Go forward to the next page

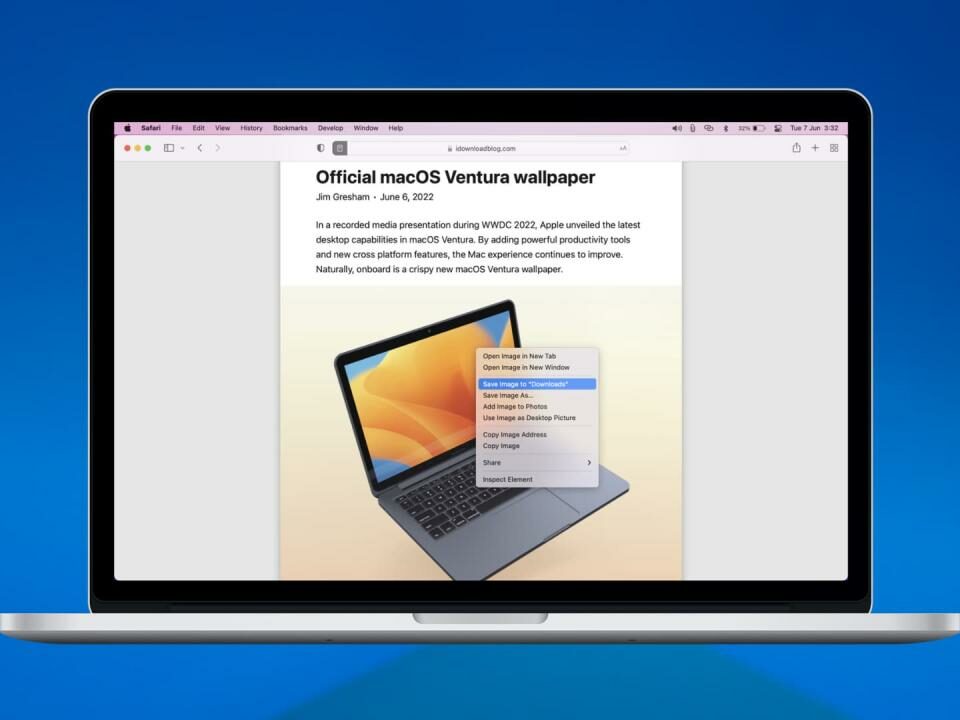[218, 148]
